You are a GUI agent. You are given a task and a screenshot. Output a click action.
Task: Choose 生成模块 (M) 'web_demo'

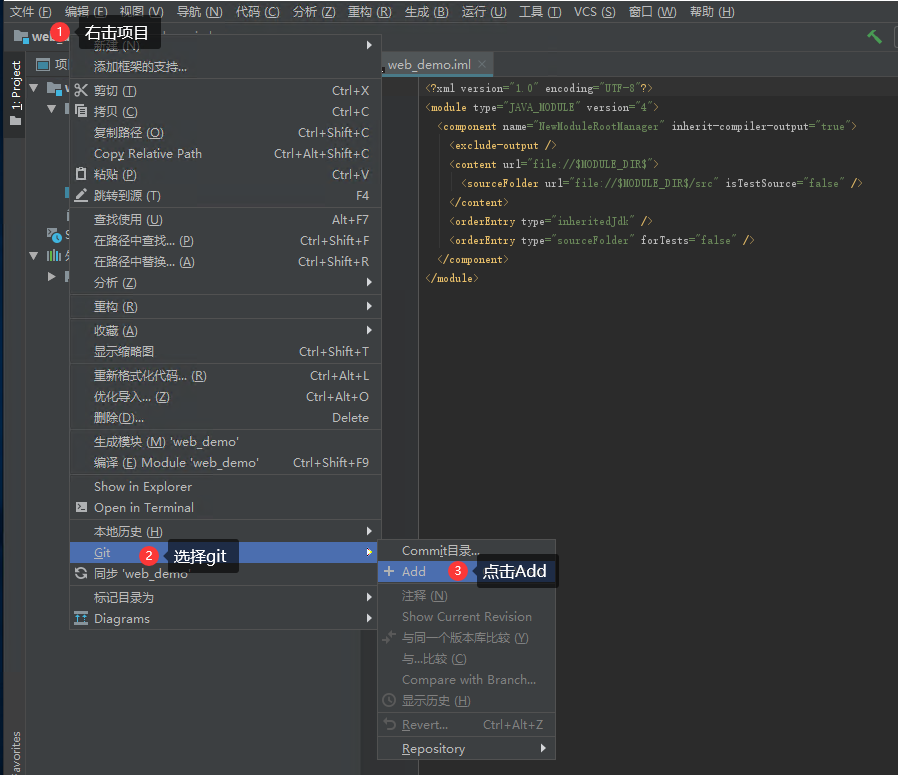point(225,442)
